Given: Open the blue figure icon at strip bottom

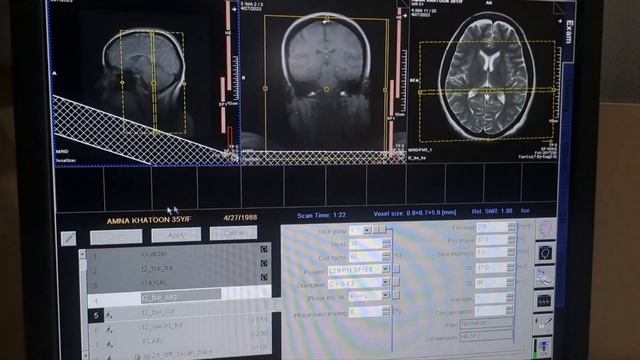Looking at the screenshot, I should click(x=544, y=347).
